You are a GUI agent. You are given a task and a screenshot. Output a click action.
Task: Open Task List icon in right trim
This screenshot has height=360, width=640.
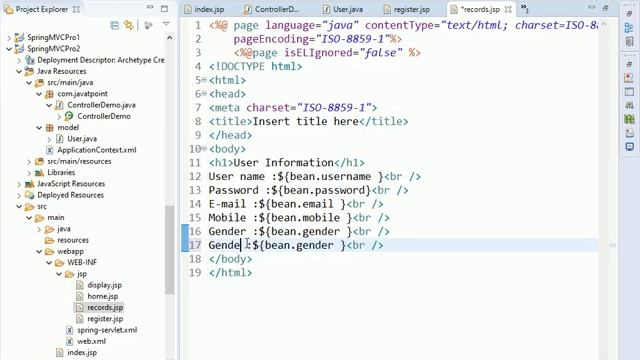629,41
